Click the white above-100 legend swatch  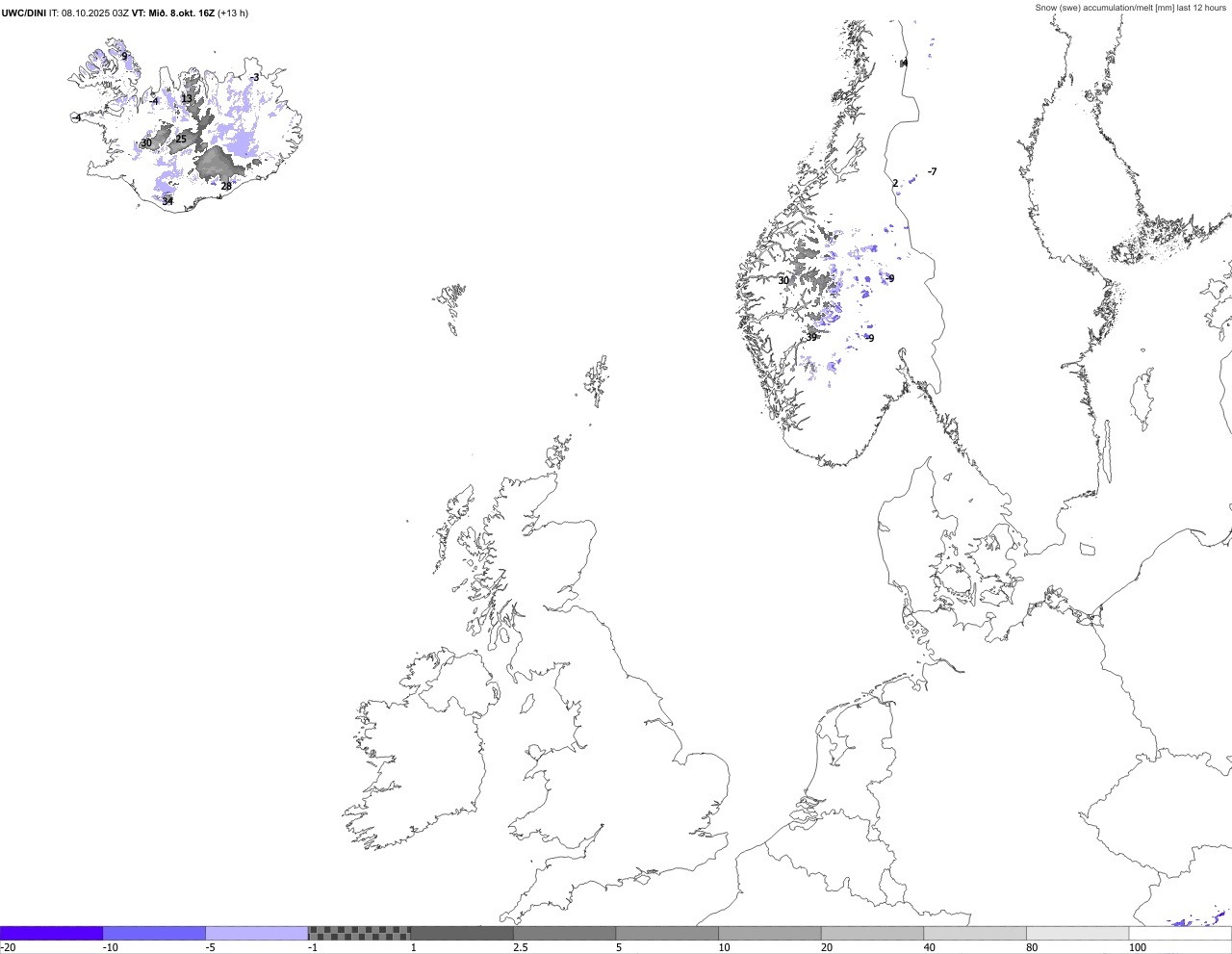tap(1181, 933)
